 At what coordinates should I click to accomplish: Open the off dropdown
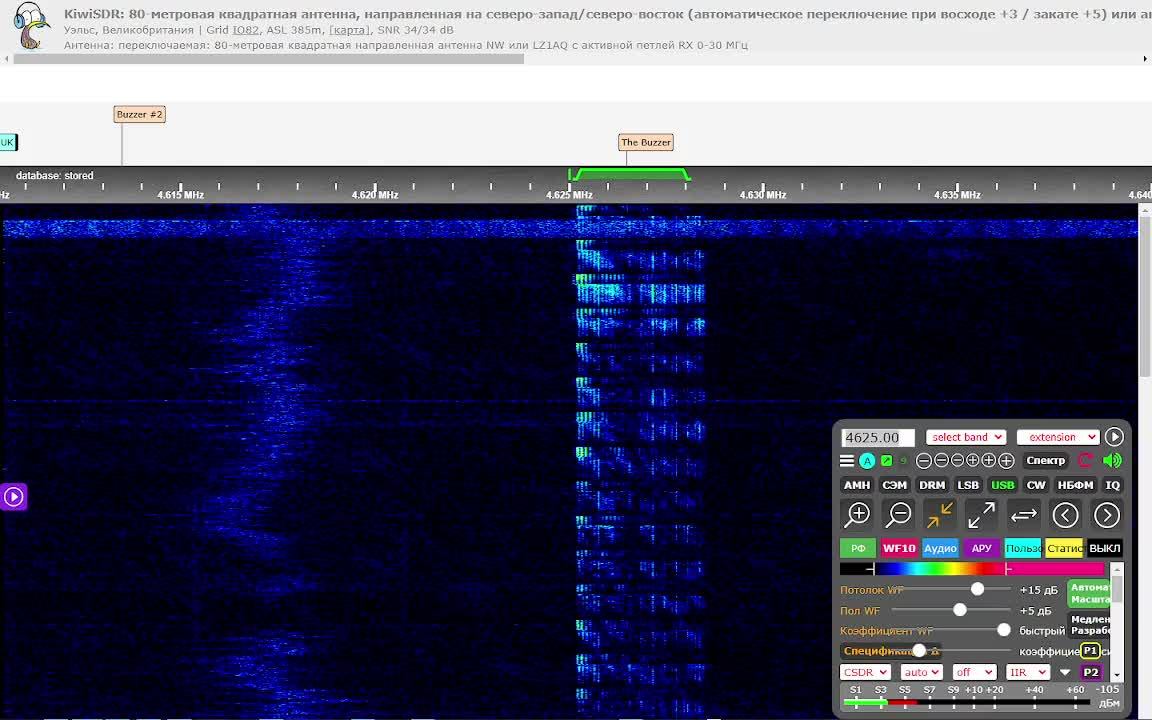974,672
